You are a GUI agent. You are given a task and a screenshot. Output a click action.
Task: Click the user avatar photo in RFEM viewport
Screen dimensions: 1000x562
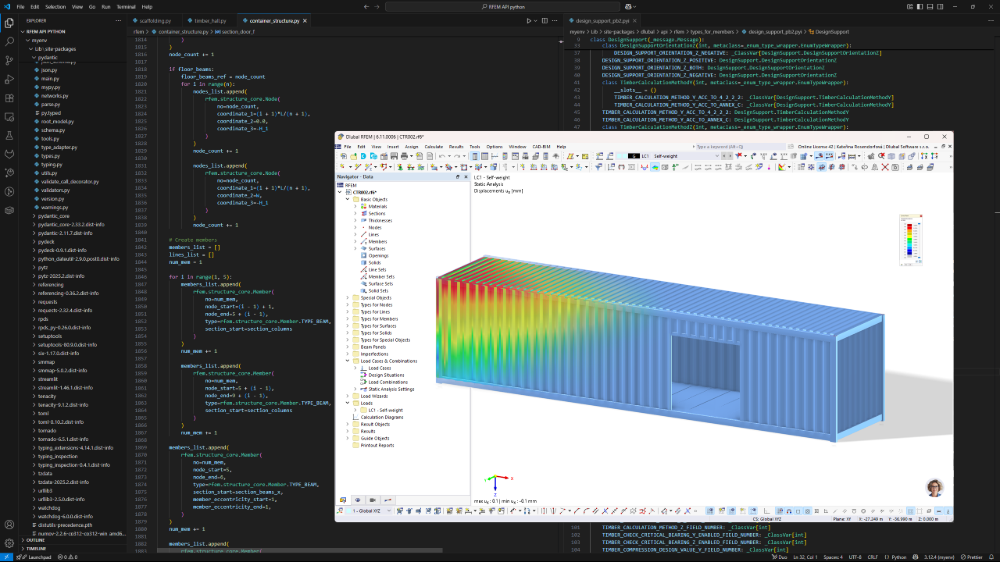(934, 488)
